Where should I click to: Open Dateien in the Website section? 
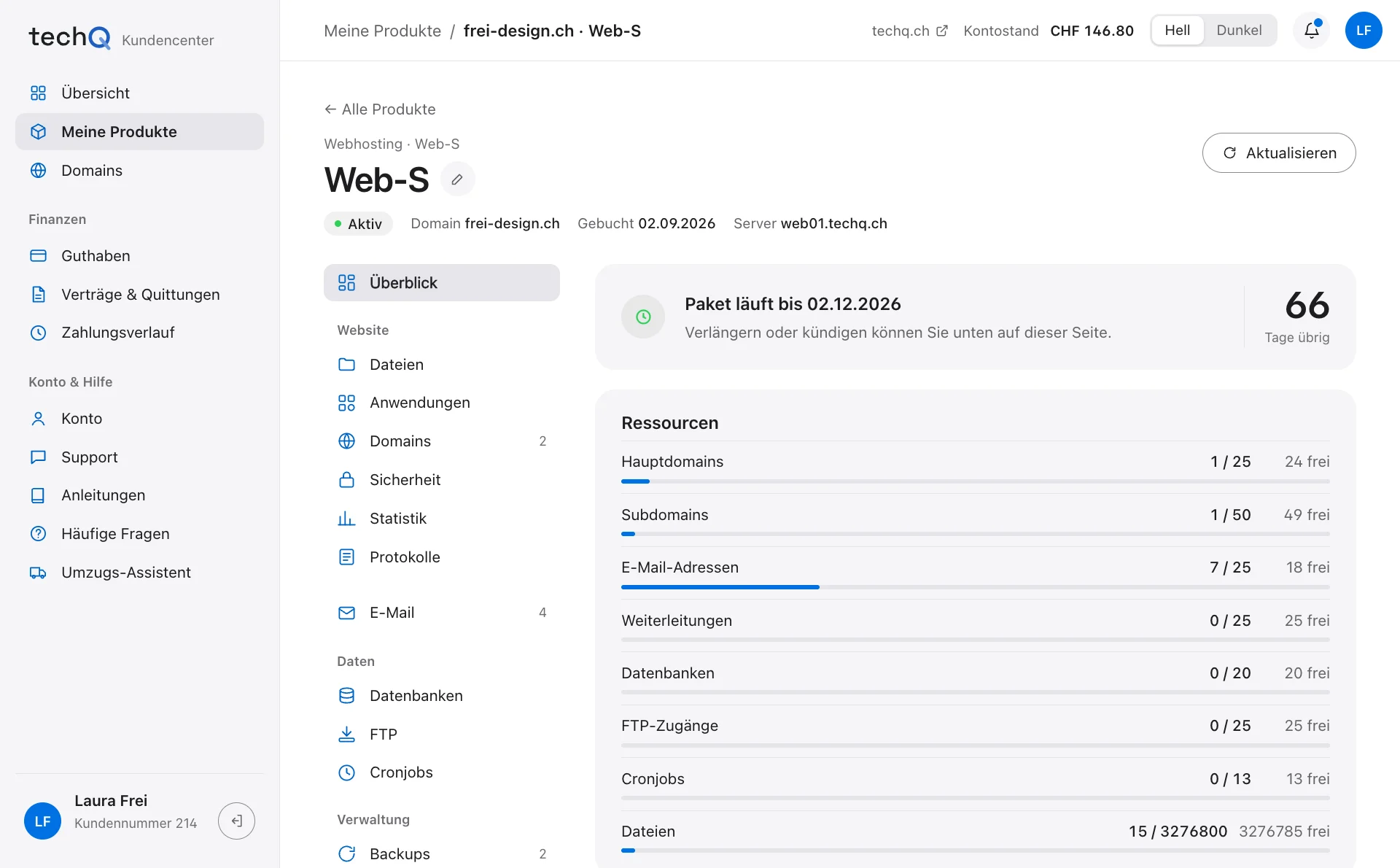coord(441,365)
